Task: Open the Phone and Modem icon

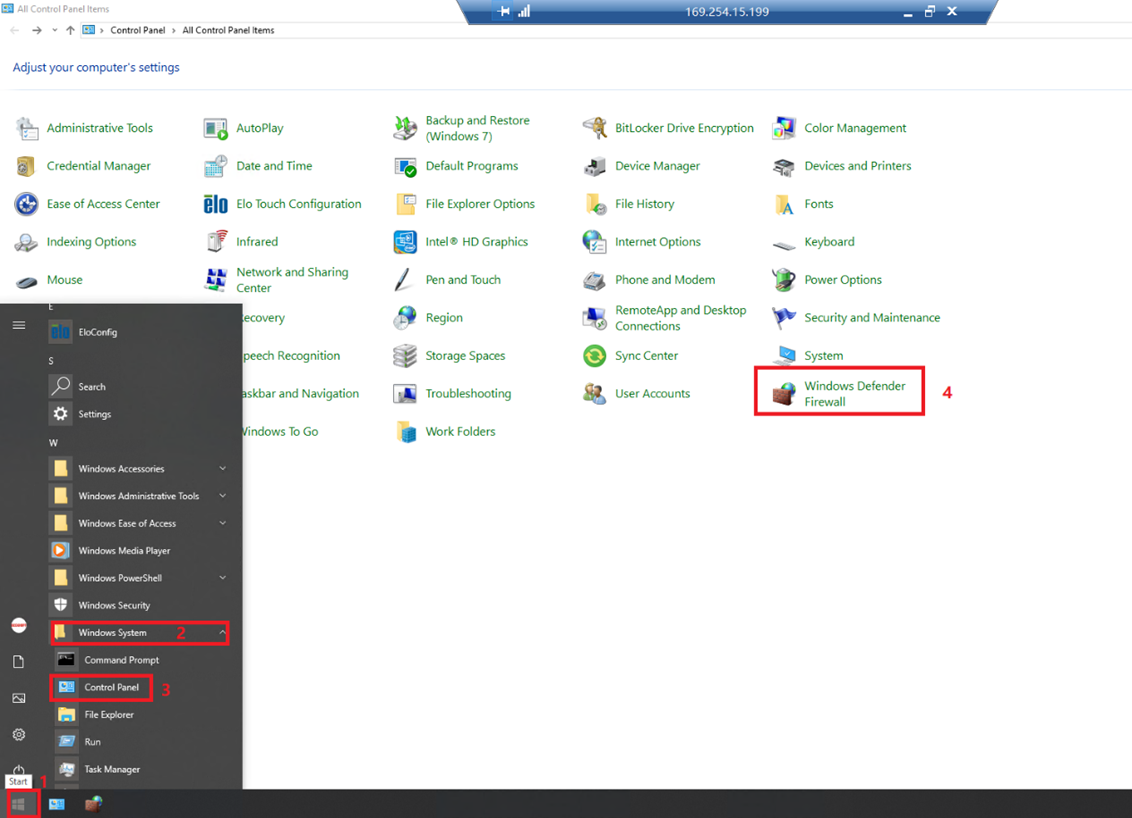Action: coord(595,279)
